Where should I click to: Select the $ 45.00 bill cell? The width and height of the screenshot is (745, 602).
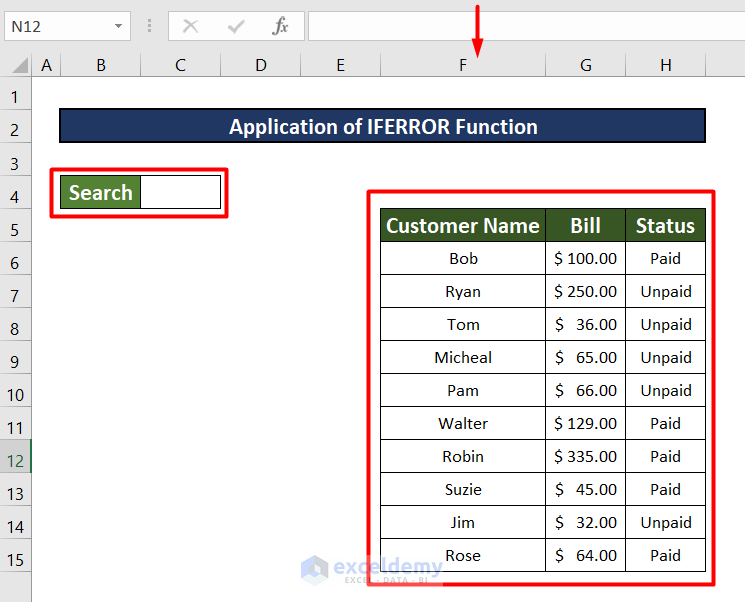tap(585, 489)
